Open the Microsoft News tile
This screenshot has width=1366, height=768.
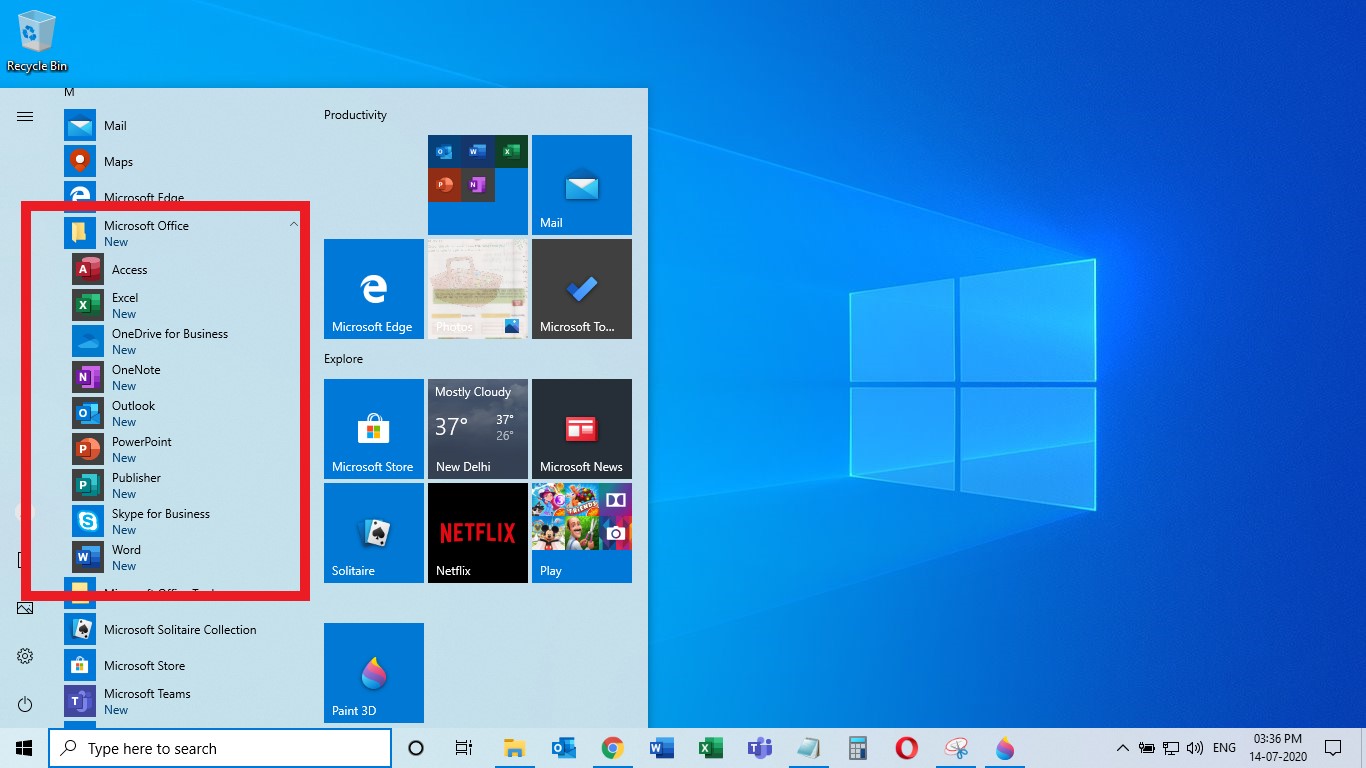[x=582, y=429]
